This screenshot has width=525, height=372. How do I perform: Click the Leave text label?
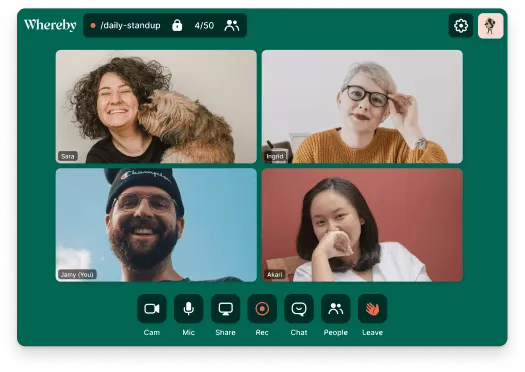pos(373,332)
